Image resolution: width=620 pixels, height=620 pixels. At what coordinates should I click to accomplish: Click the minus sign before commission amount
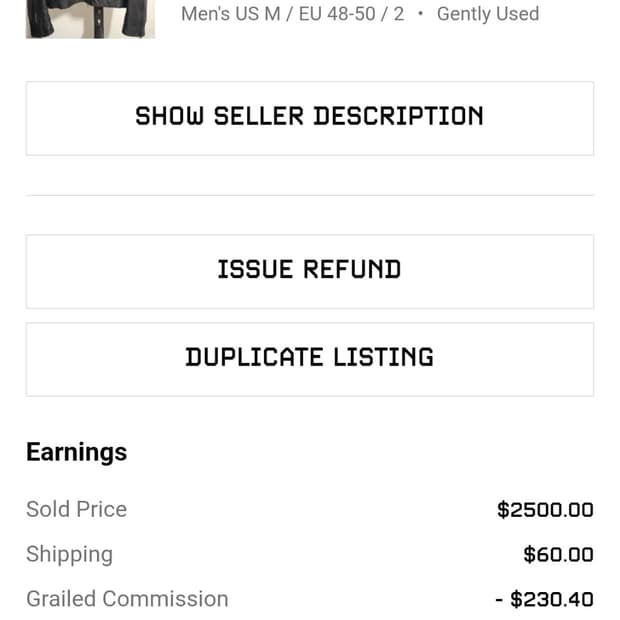[499, 599]
